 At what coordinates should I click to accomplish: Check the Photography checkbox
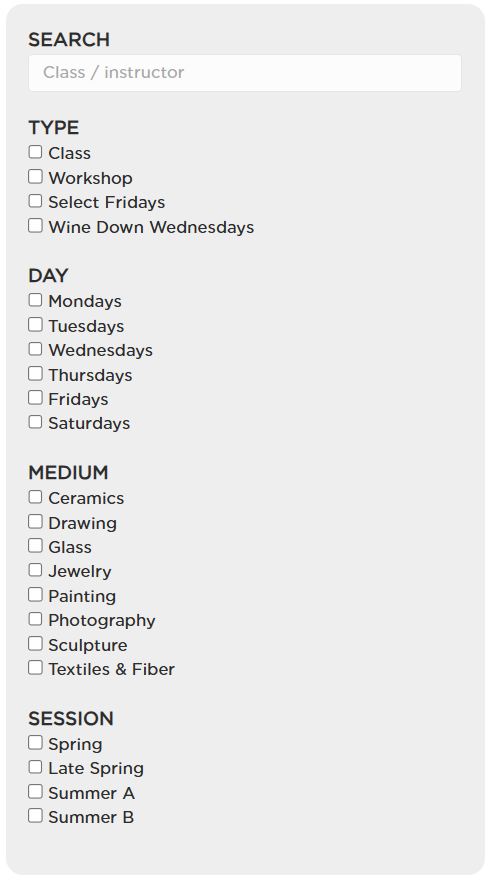[x=35, y=619]
